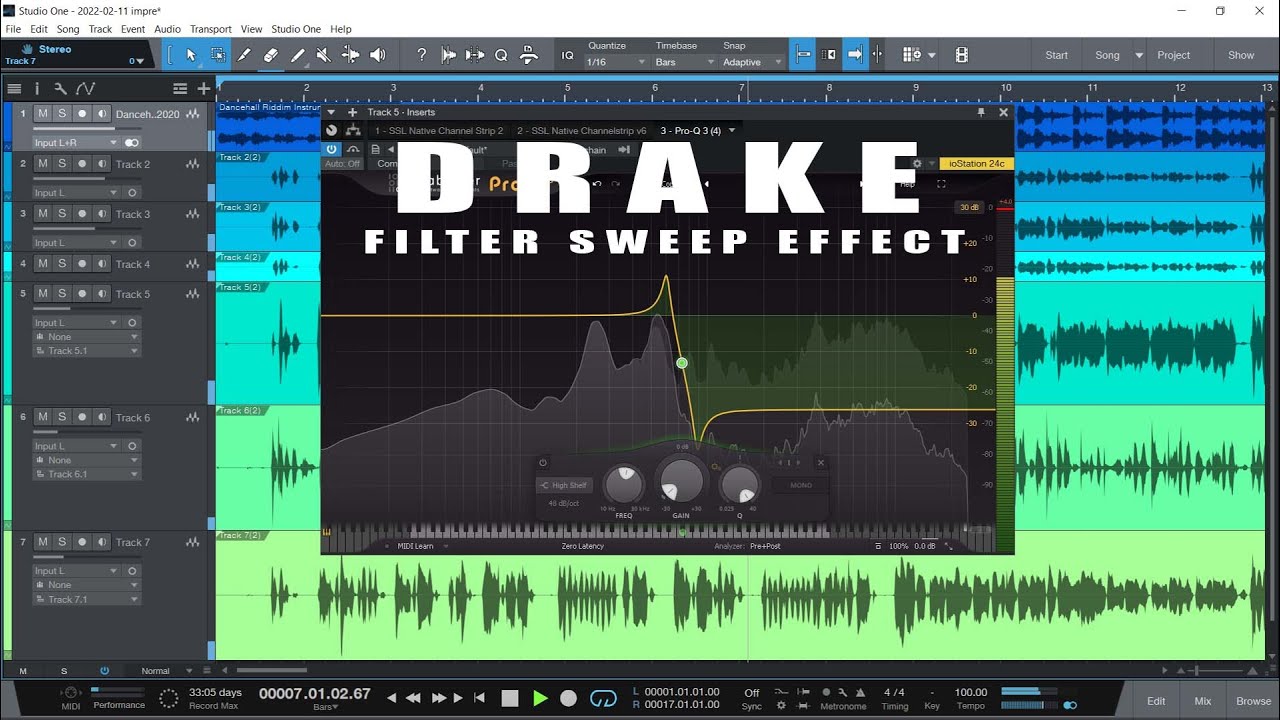
Task: Open the inspector i icon
Action: (x=38, y=89)
